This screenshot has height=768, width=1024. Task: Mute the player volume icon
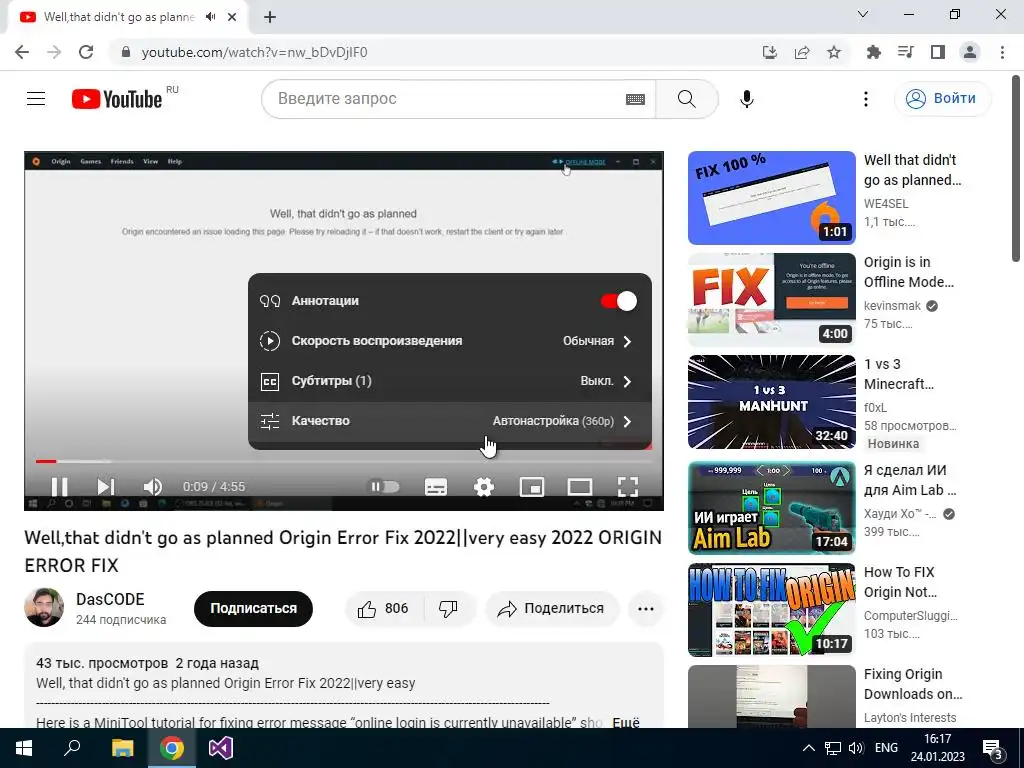coord(152,487)
